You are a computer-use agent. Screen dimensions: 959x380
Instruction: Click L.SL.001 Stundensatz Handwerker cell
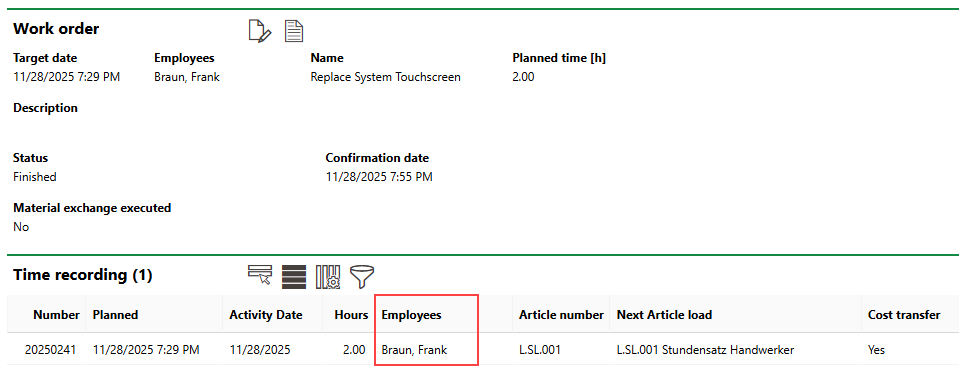click(705, 350)
